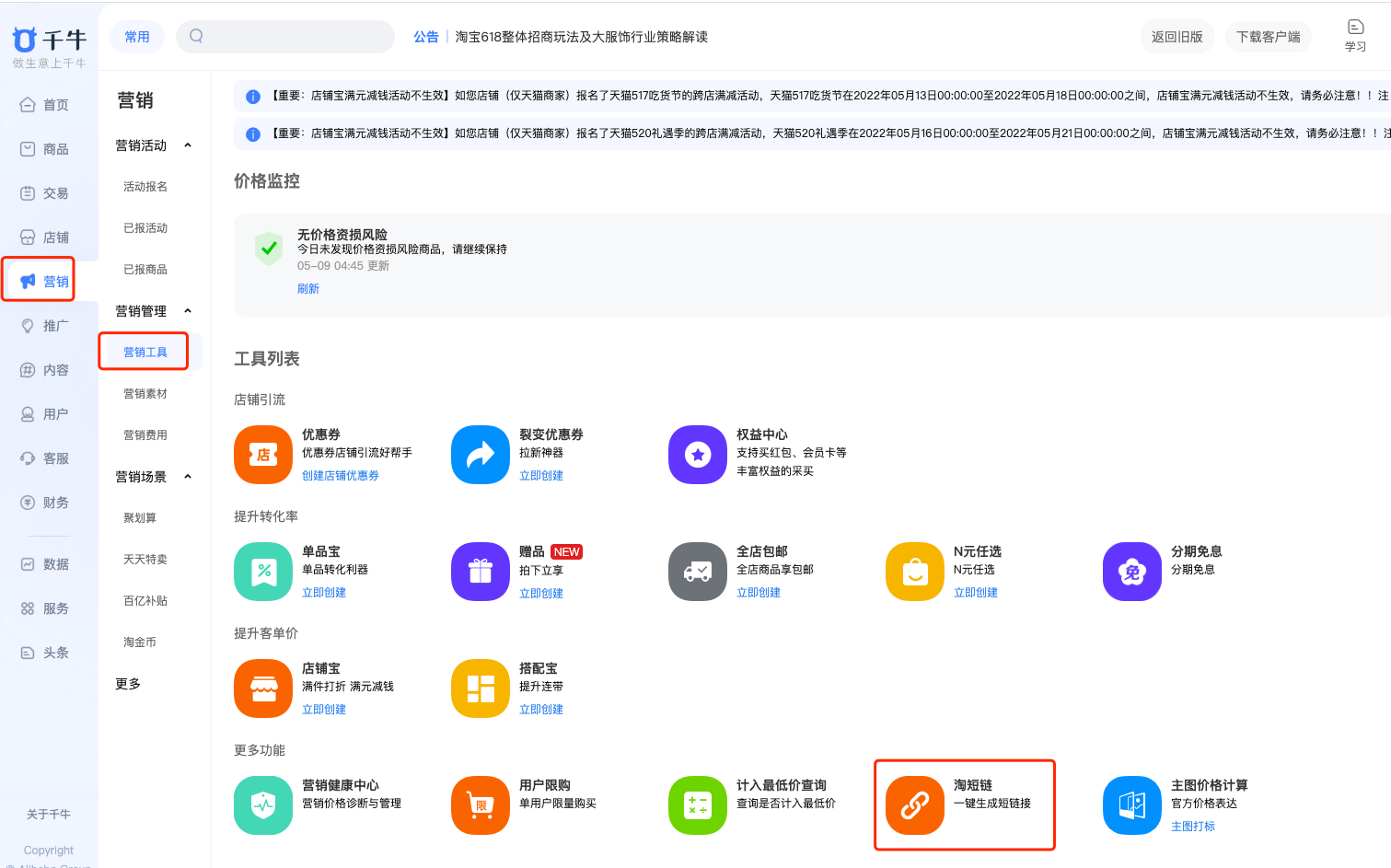
Task: Go to 首页 in left sidebar
Action: pos(44,105)
